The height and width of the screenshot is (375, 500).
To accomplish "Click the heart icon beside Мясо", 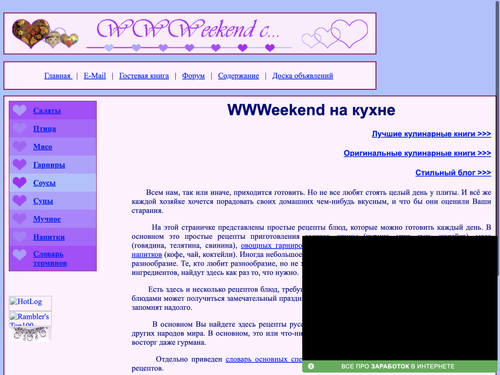I will point(20,146).
